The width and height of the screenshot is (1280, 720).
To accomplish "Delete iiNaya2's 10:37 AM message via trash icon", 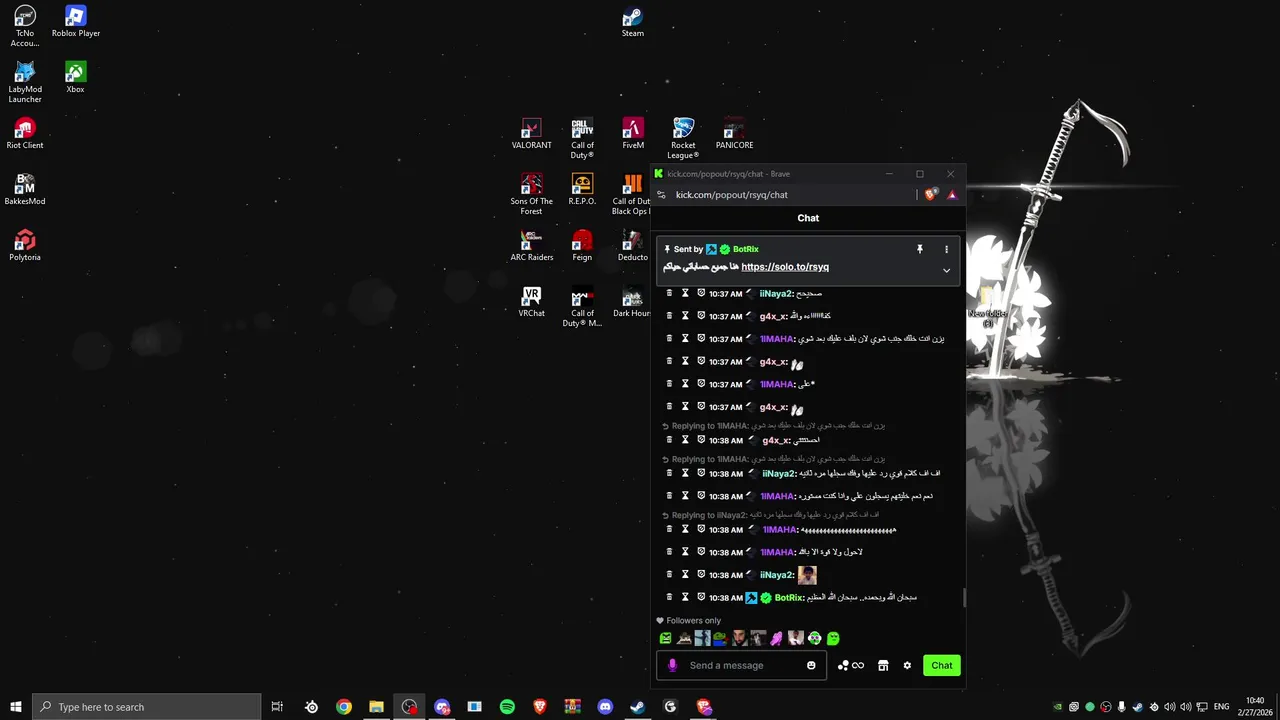I will click(x=670, y=293).
